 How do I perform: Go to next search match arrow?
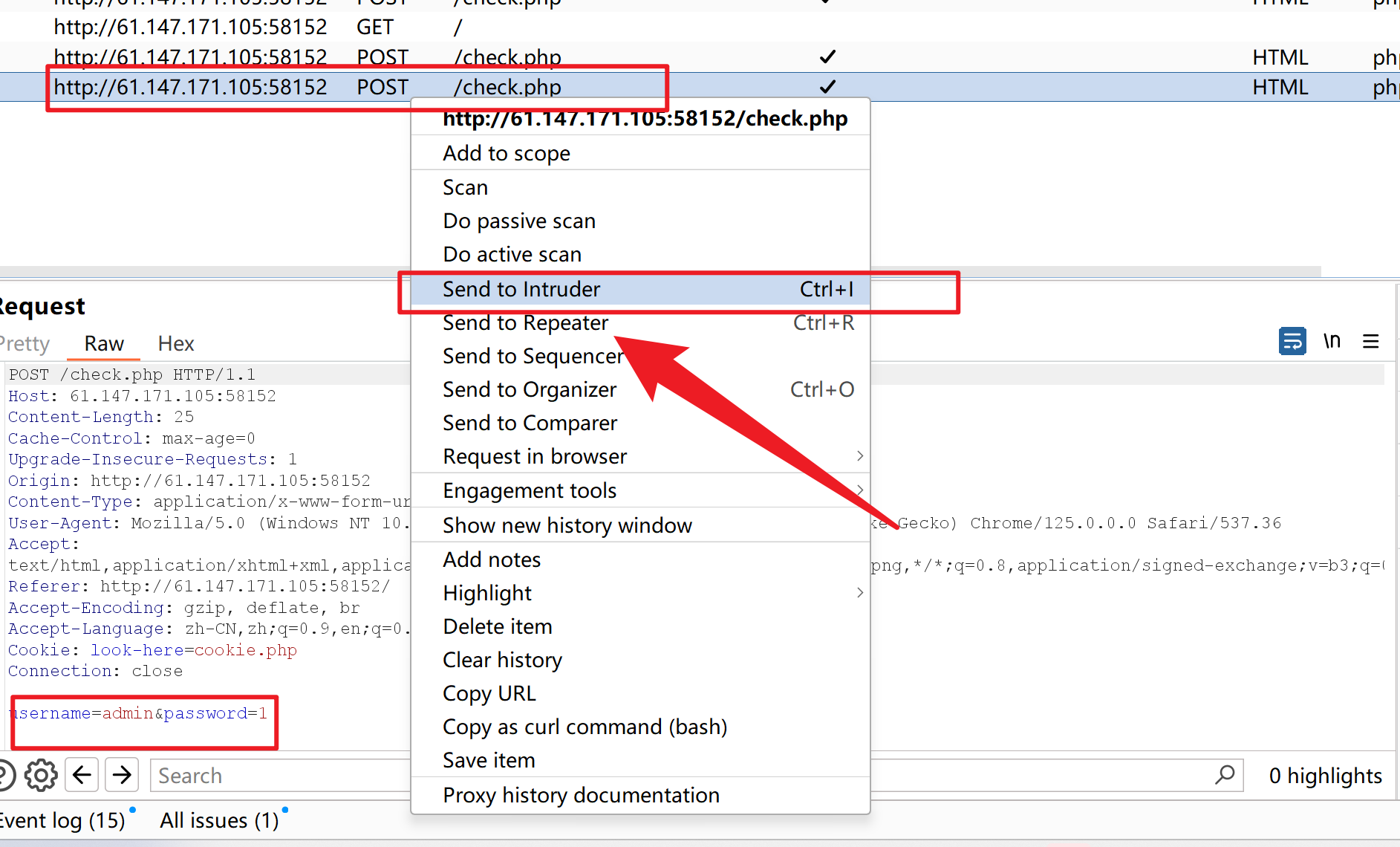pyautogui.click(x=122, y=776)
